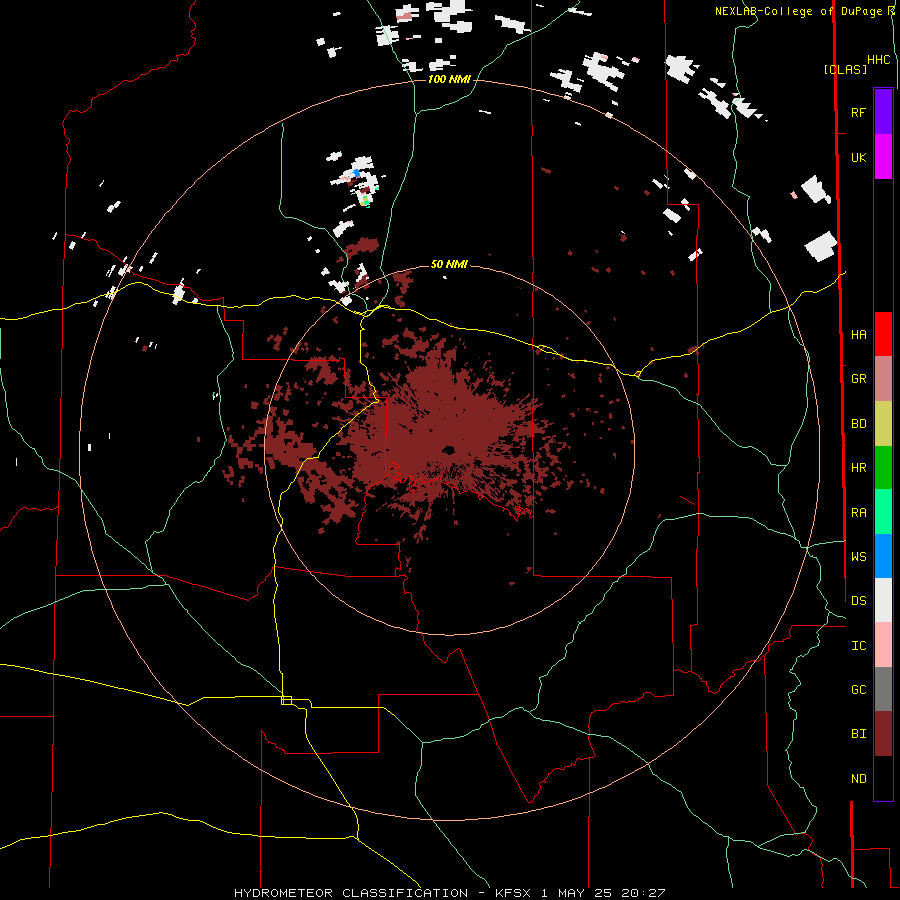Click the radar site center hole
900x900 pixels.
449,449
